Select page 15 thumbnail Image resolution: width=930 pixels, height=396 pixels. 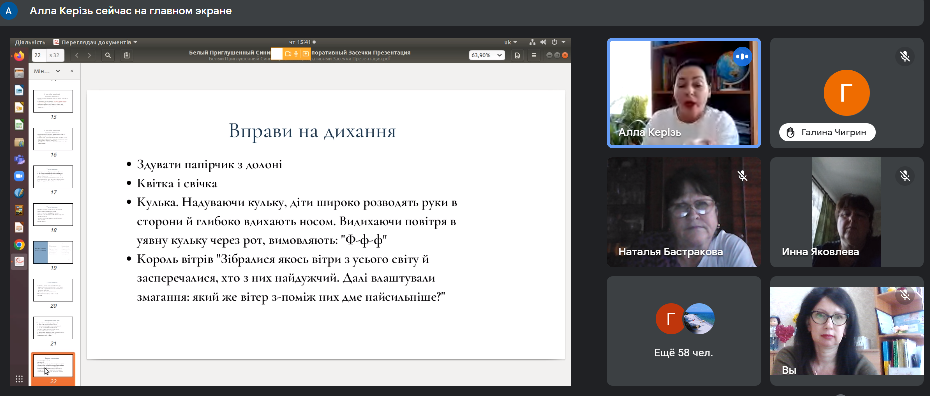click(52, 102)
